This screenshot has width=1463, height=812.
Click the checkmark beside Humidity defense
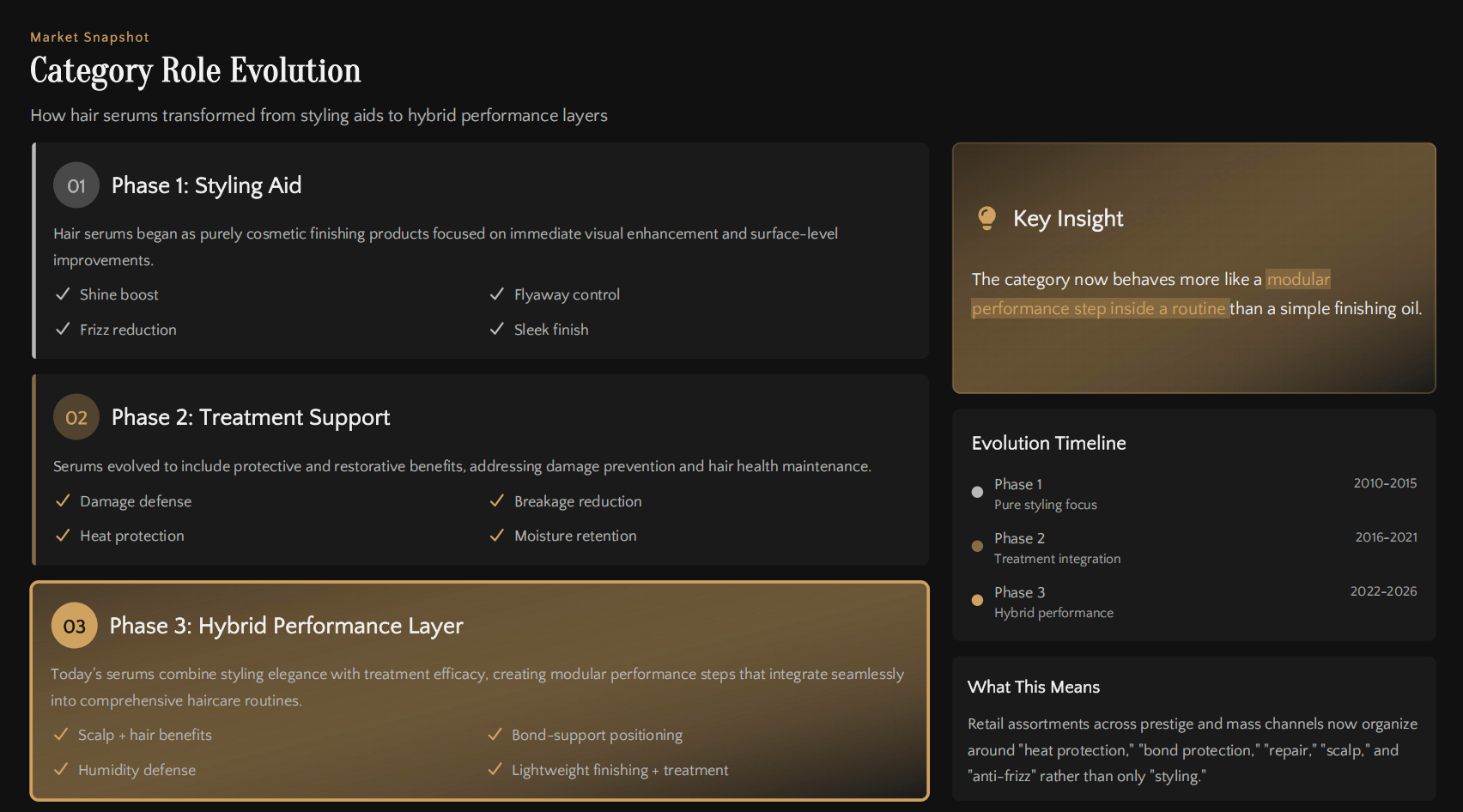coord(61,770)
